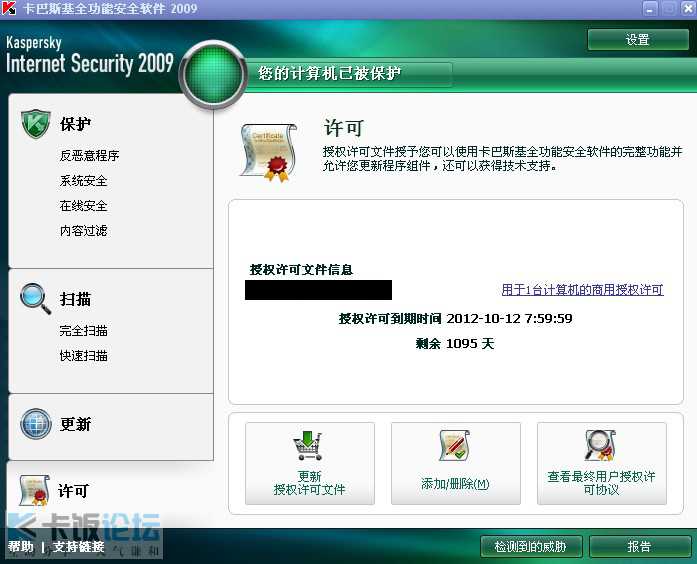Click the add/remove license document icon

click(x=455, y=445)
